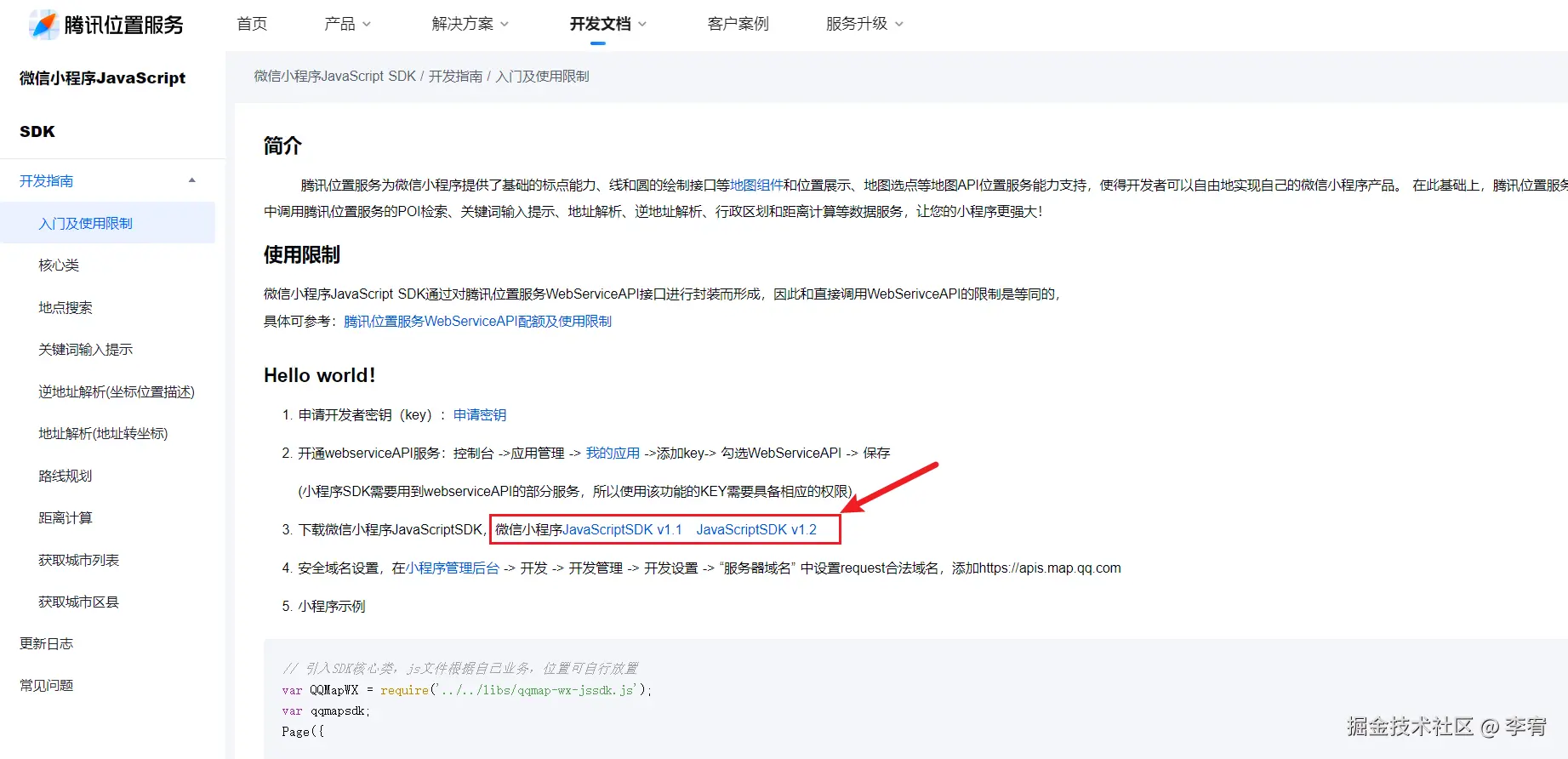Expand the 开发文档 dropdown chevron
The width and height of the screenshot is (1568, 759).
click(x=642, y=25)
